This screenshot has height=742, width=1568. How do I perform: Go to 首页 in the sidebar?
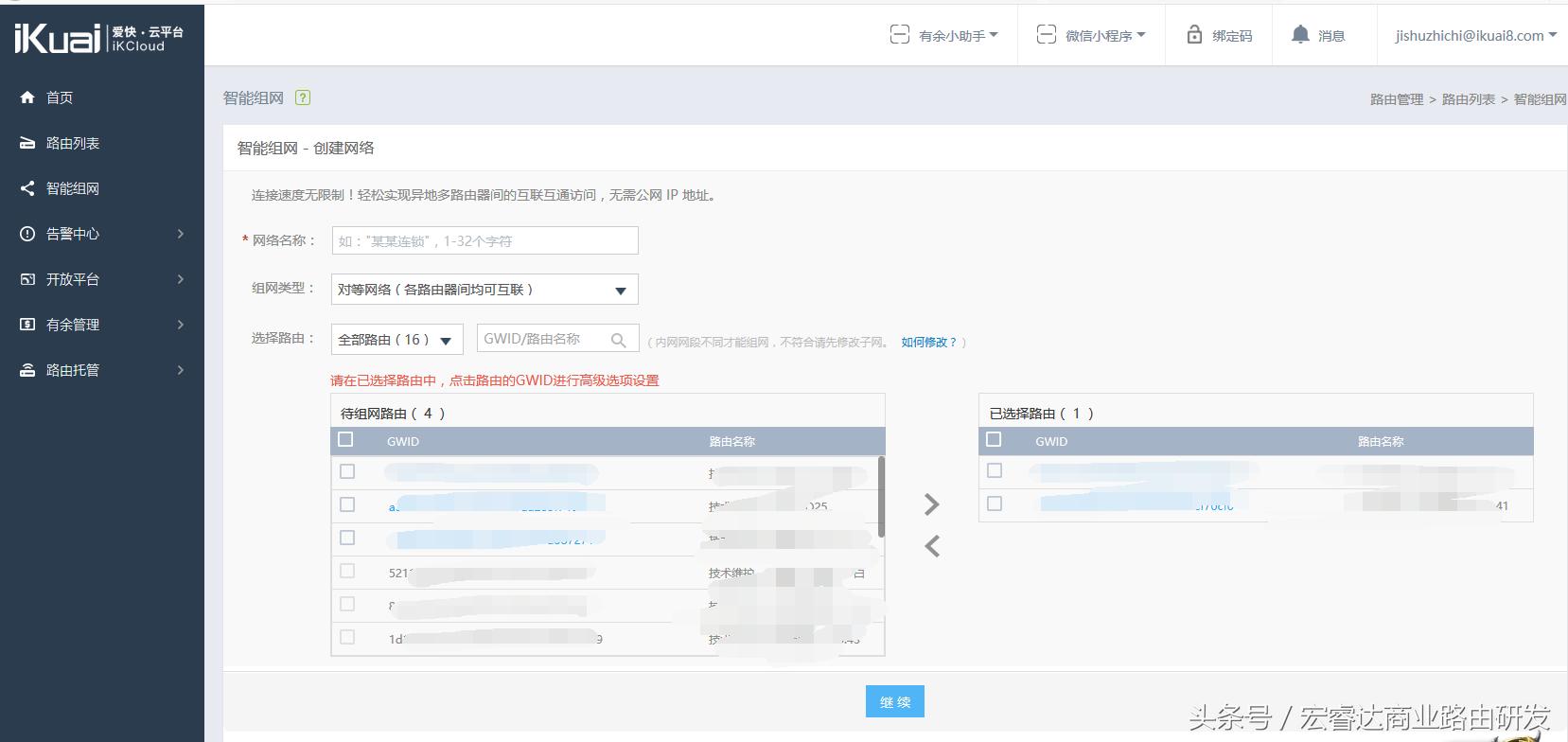[60, 97]
